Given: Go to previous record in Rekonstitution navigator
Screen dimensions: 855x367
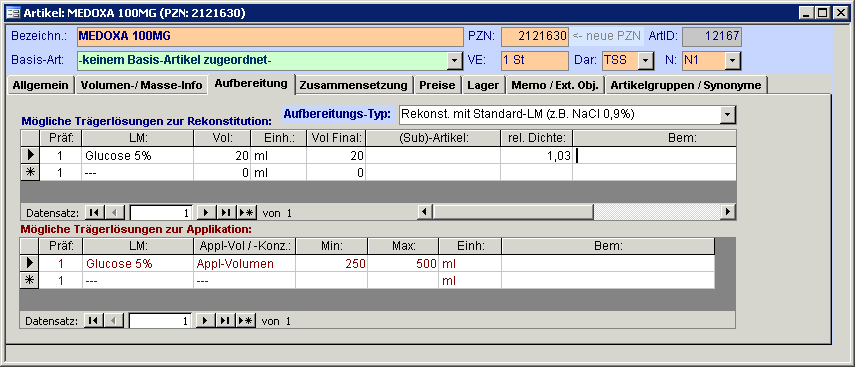Looking at the screenshot, I should pos(114,212).
